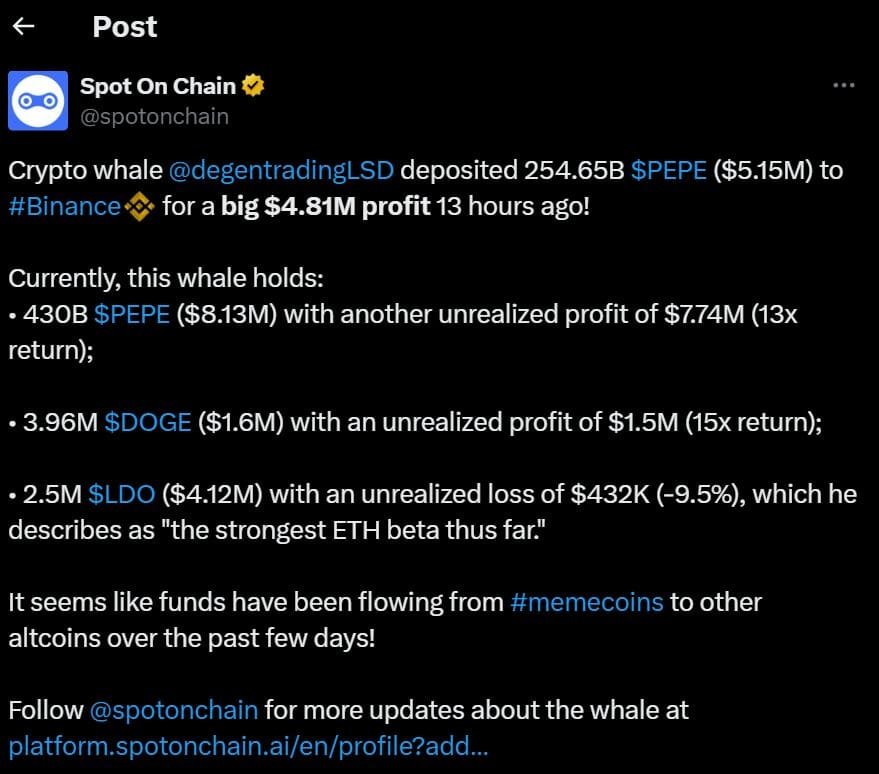Click the gold verified badge icon
This screenshot has height=774, width=879.
pyautogui.click(x=254, y=86)
